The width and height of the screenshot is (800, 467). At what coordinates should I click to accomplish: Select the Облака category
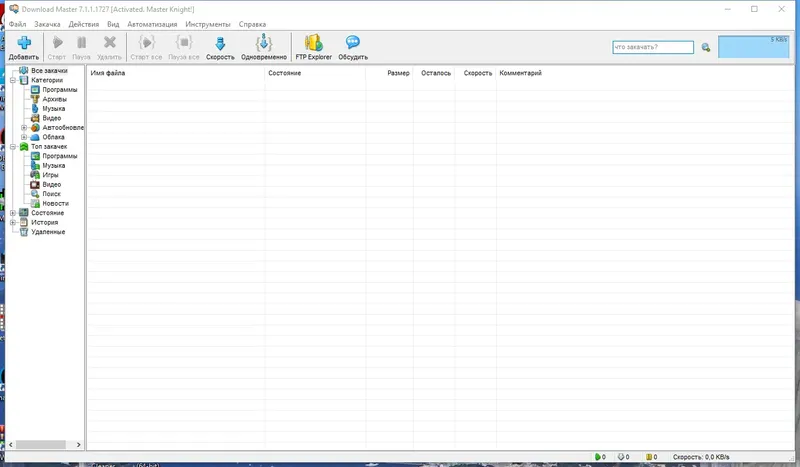tap(53, 137)
